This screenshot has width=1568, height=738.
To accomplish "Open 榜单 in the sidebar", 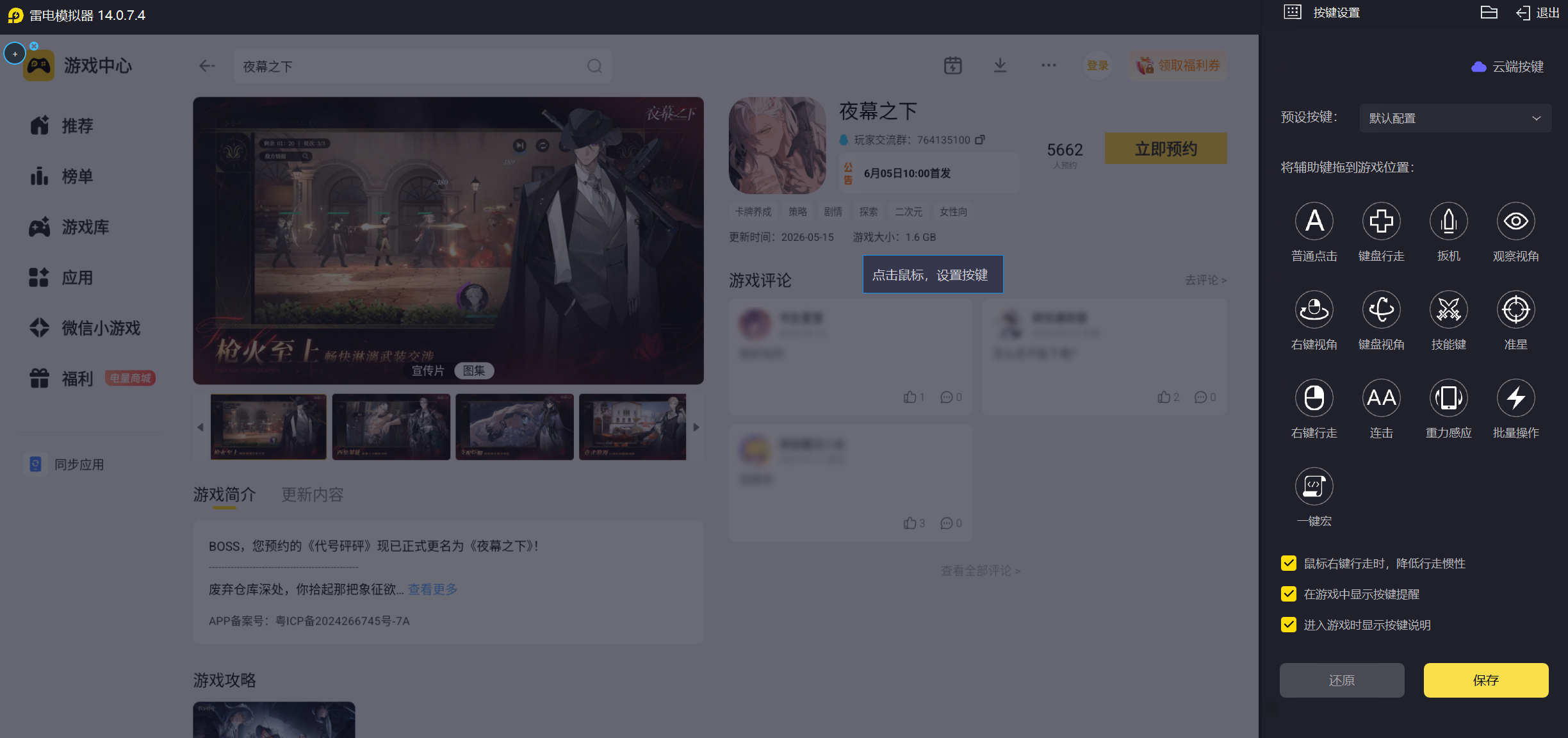I will coord(62,176).
